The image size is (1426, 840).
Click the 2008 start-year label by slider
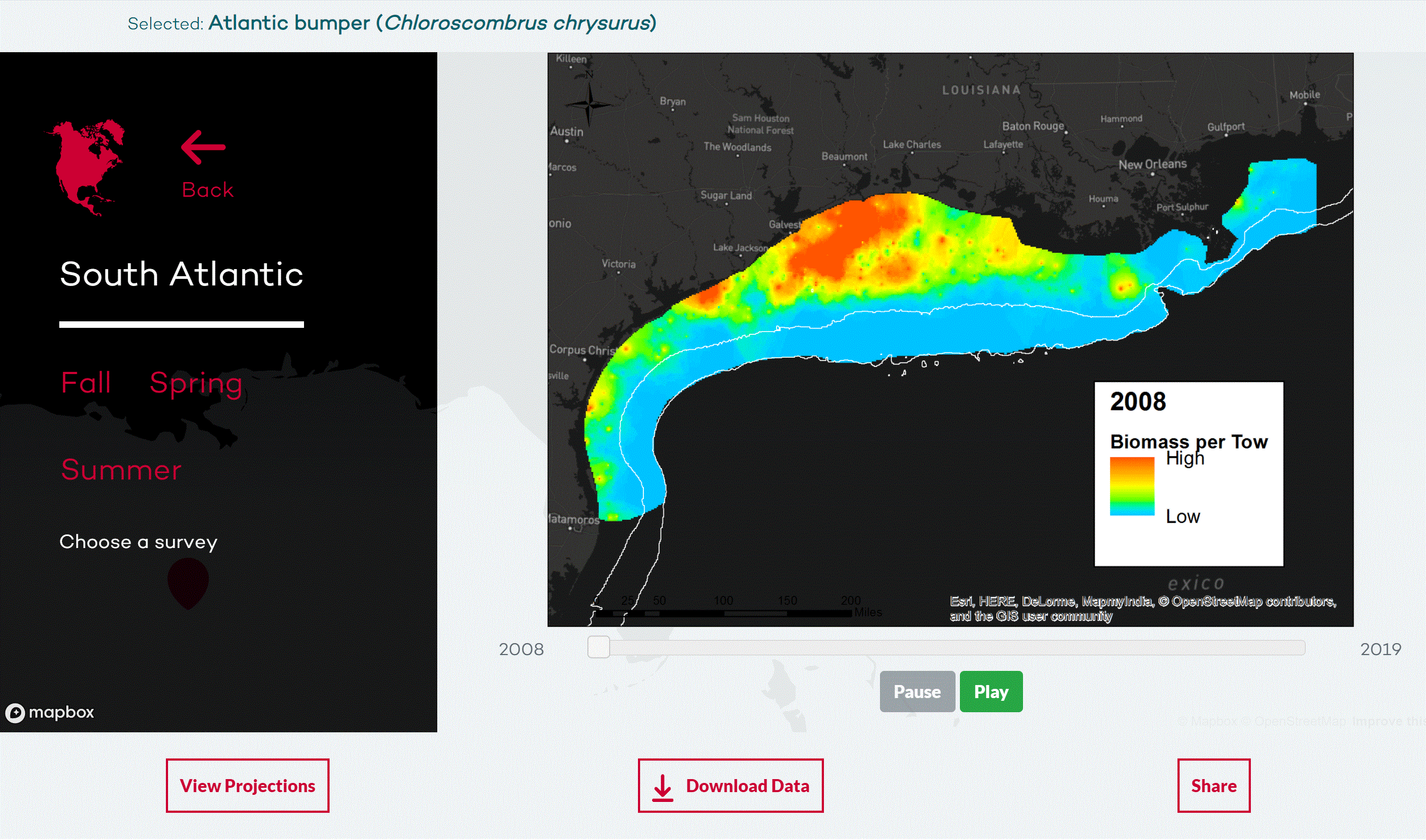point(522,650)
